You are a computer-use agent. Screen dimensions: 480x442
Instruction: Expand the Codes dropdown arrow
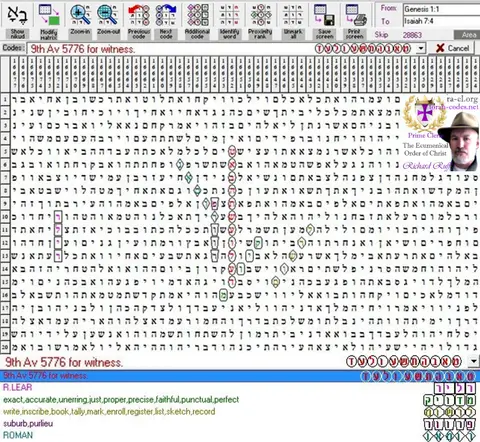click(421, 49)
